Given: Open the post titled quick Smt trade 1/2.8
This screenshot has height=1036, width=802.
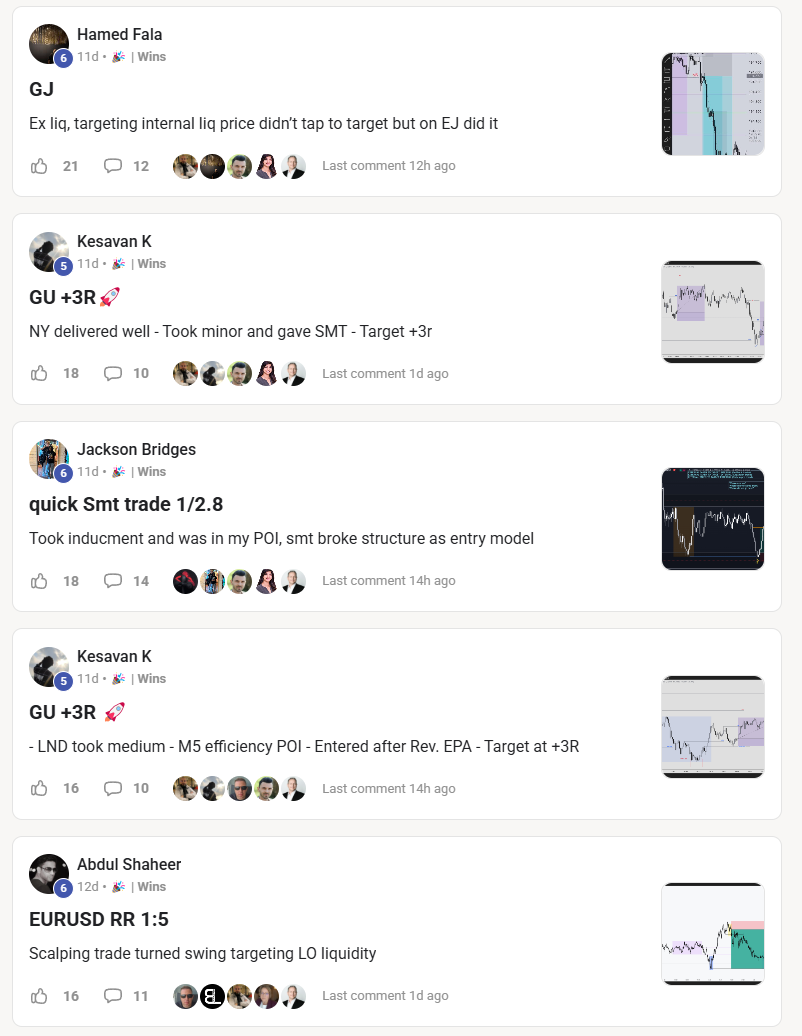Looking at the screenshot, I should click(x=126, y=504).
